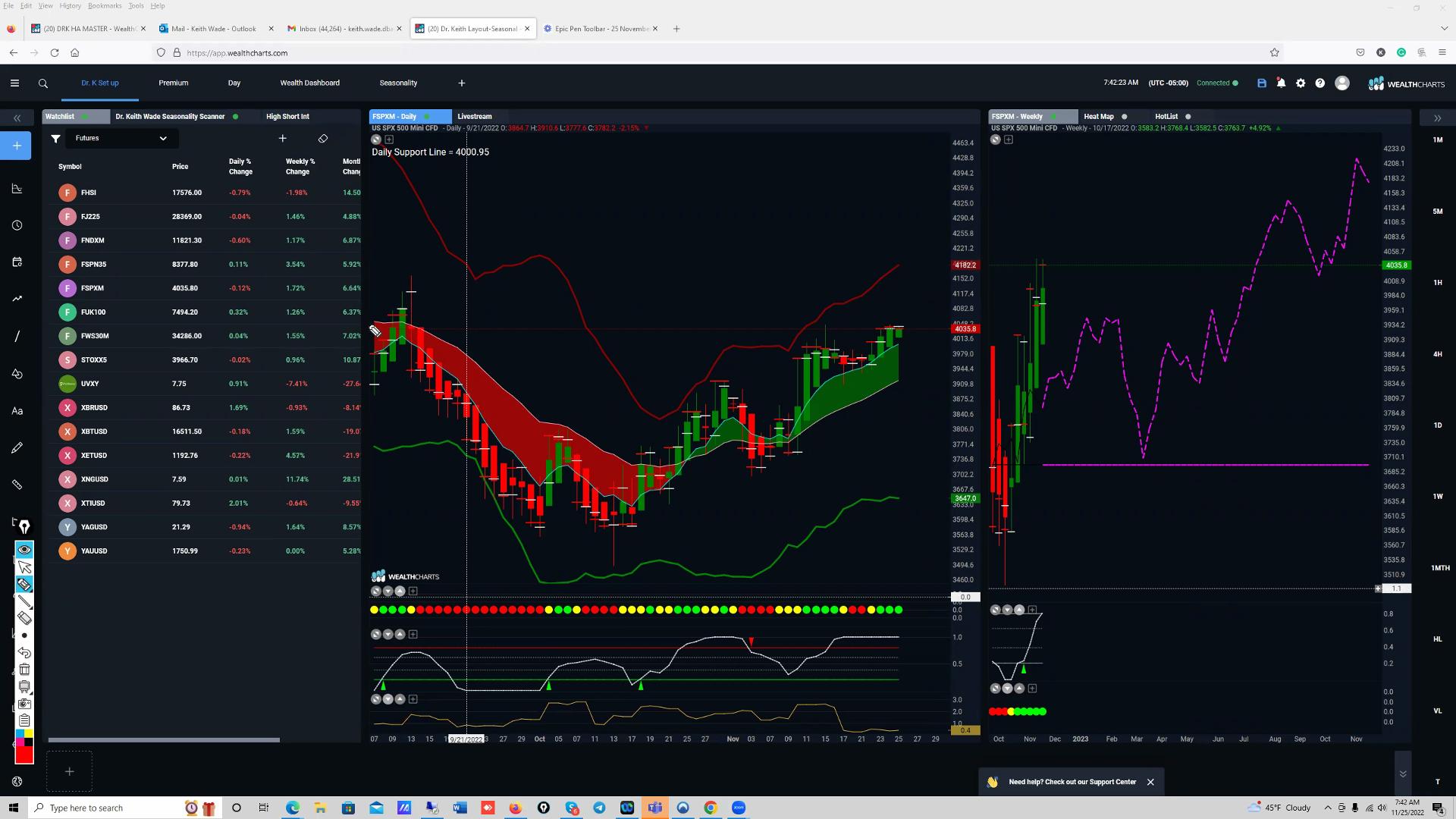Image resolution: width=1456 pixels, height=819 pixels.
Task: Toggle HotList tab grey dot
Action: 1188,117
